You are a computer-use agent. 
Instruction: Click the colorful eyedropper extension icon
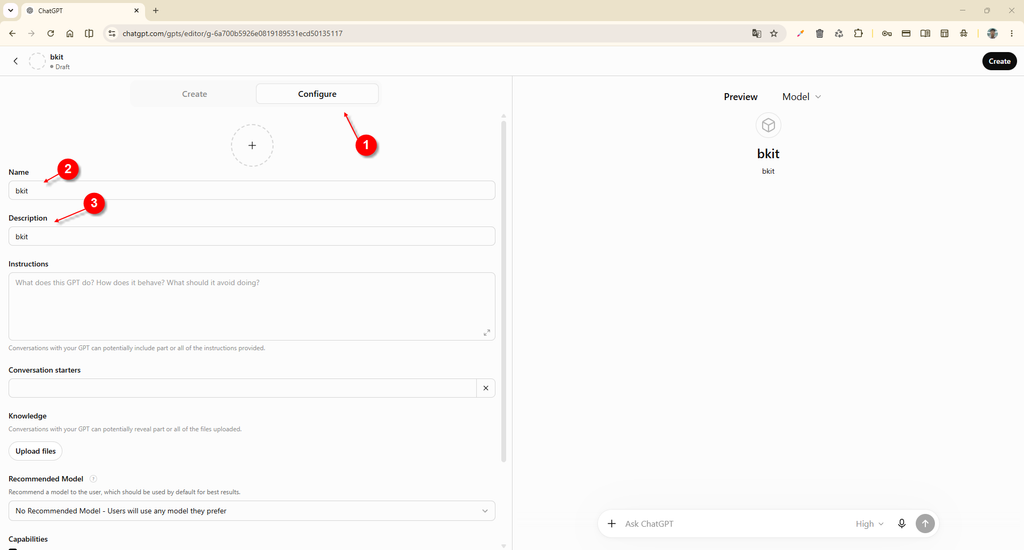[x=800, y=33]
